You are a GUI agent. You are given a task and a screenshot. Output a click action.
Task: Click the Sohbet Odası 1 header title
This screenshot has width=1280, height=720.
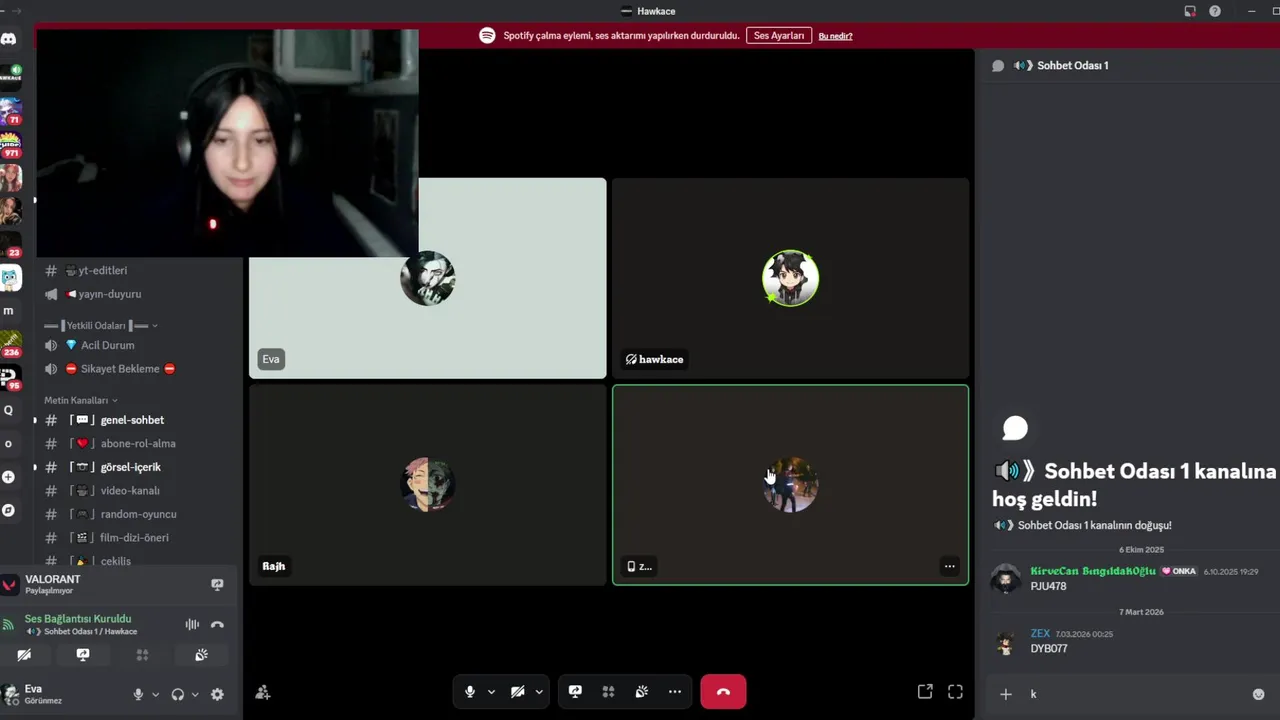click(x=1072, y=66)
